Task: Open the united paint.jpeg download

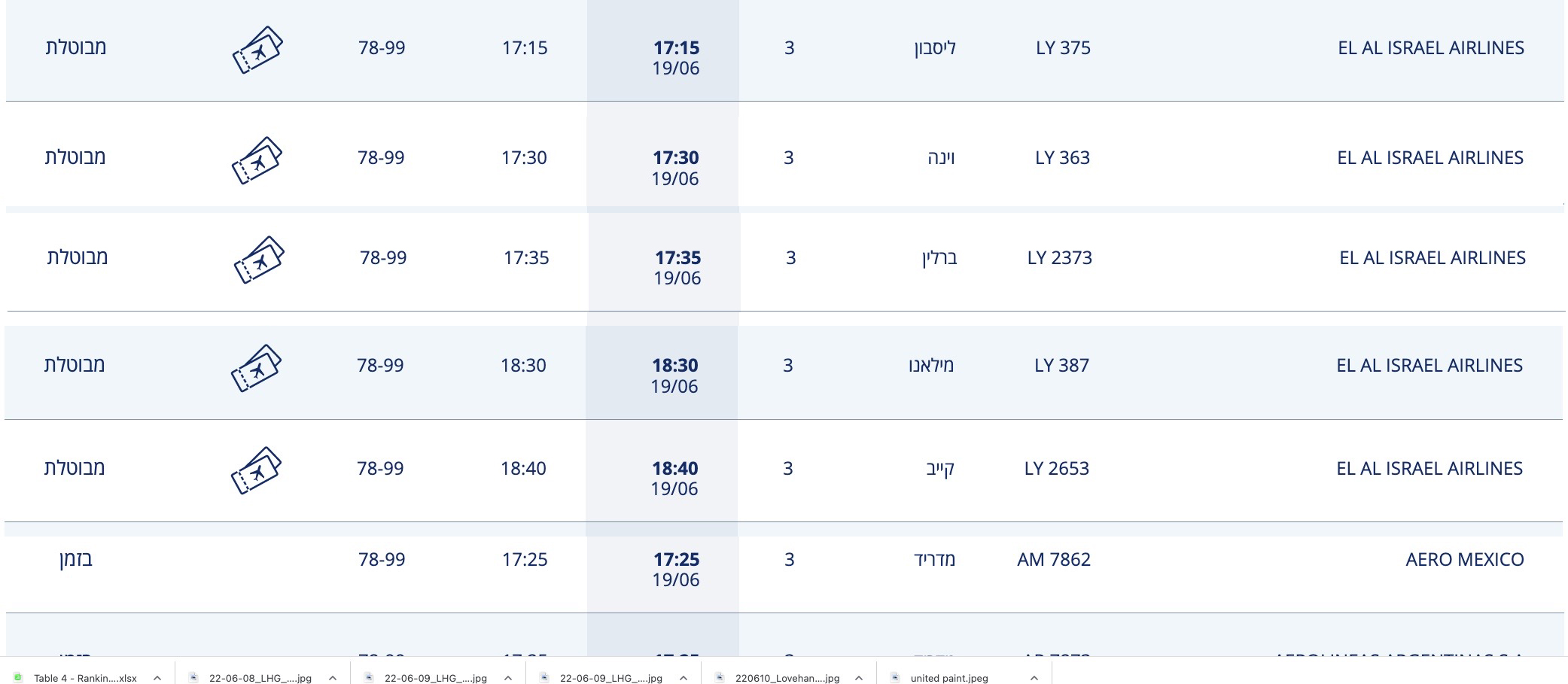Action: point(948,678)
